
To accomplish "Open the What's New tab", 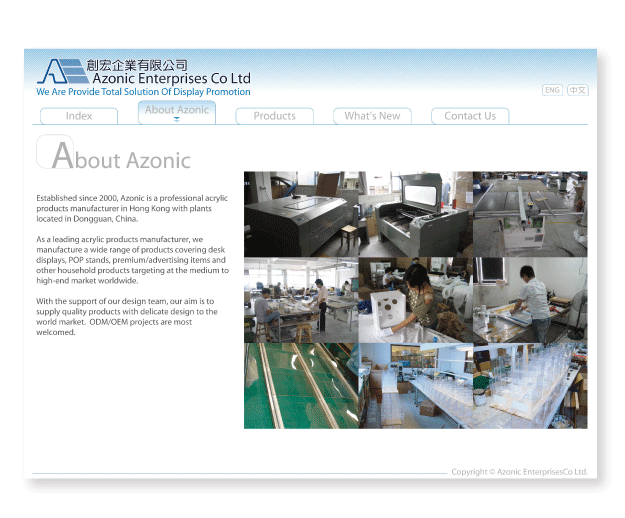I will [x=372, y=116].
